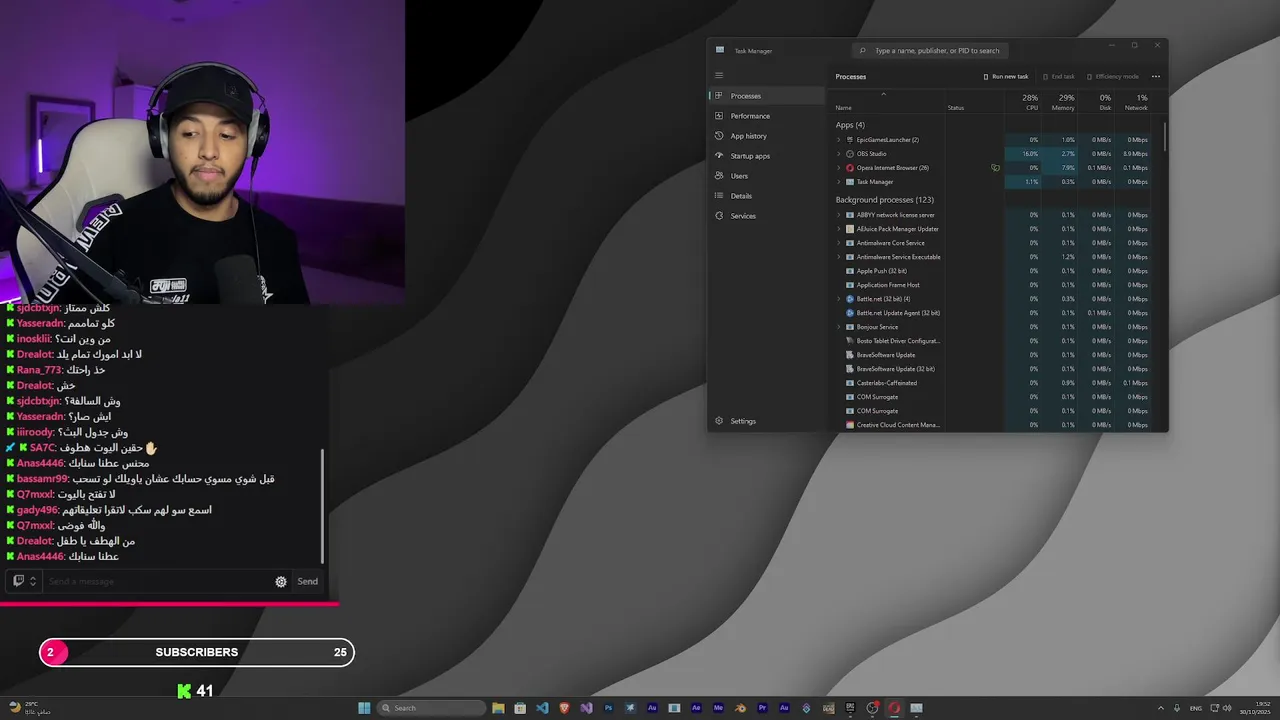This screenshot has width=1280, height=720.
Task: Expand the EpicGamesLauncher process group
Action: coord(839,140)
